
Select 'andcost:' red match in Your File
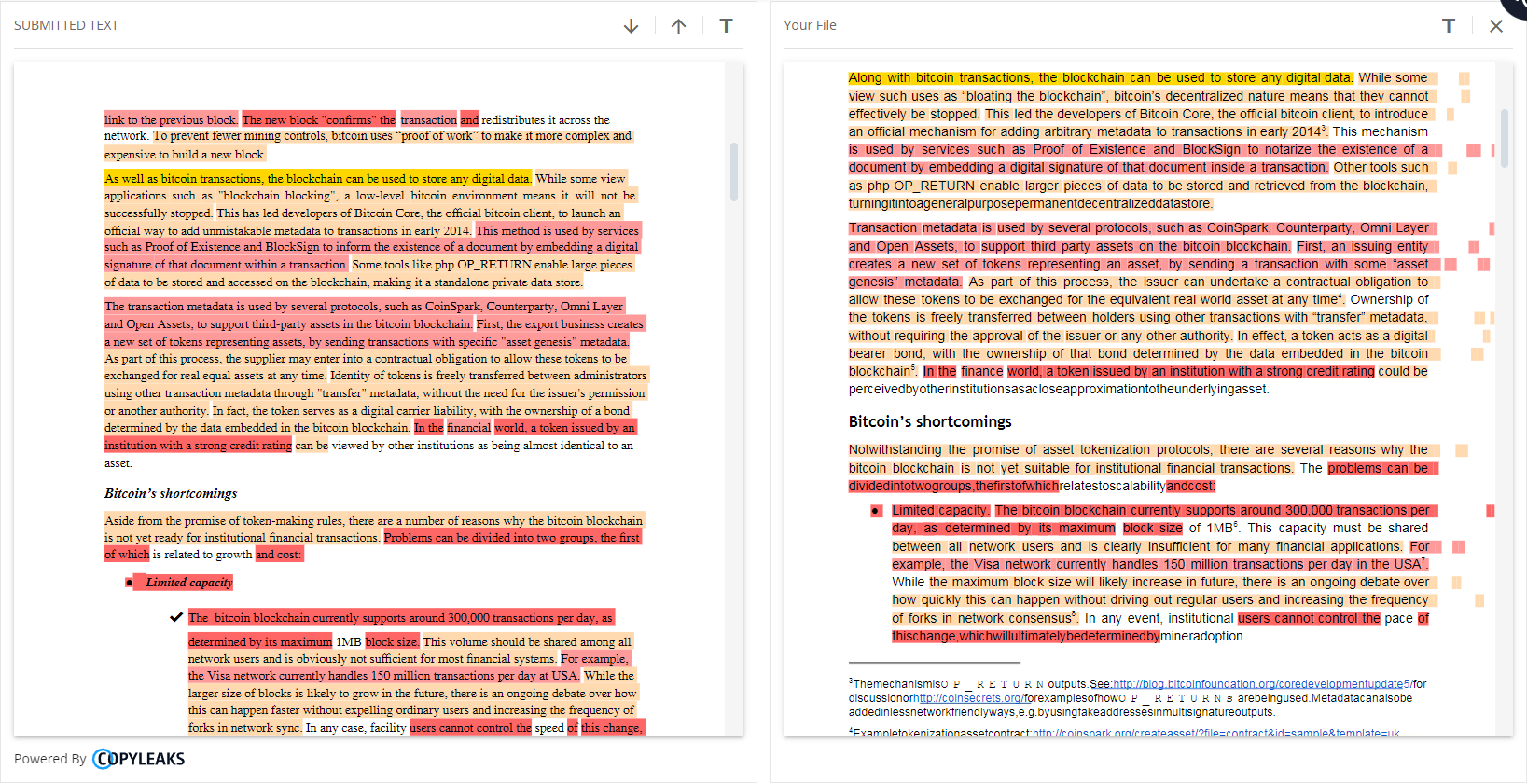[x=1190, y=487]
